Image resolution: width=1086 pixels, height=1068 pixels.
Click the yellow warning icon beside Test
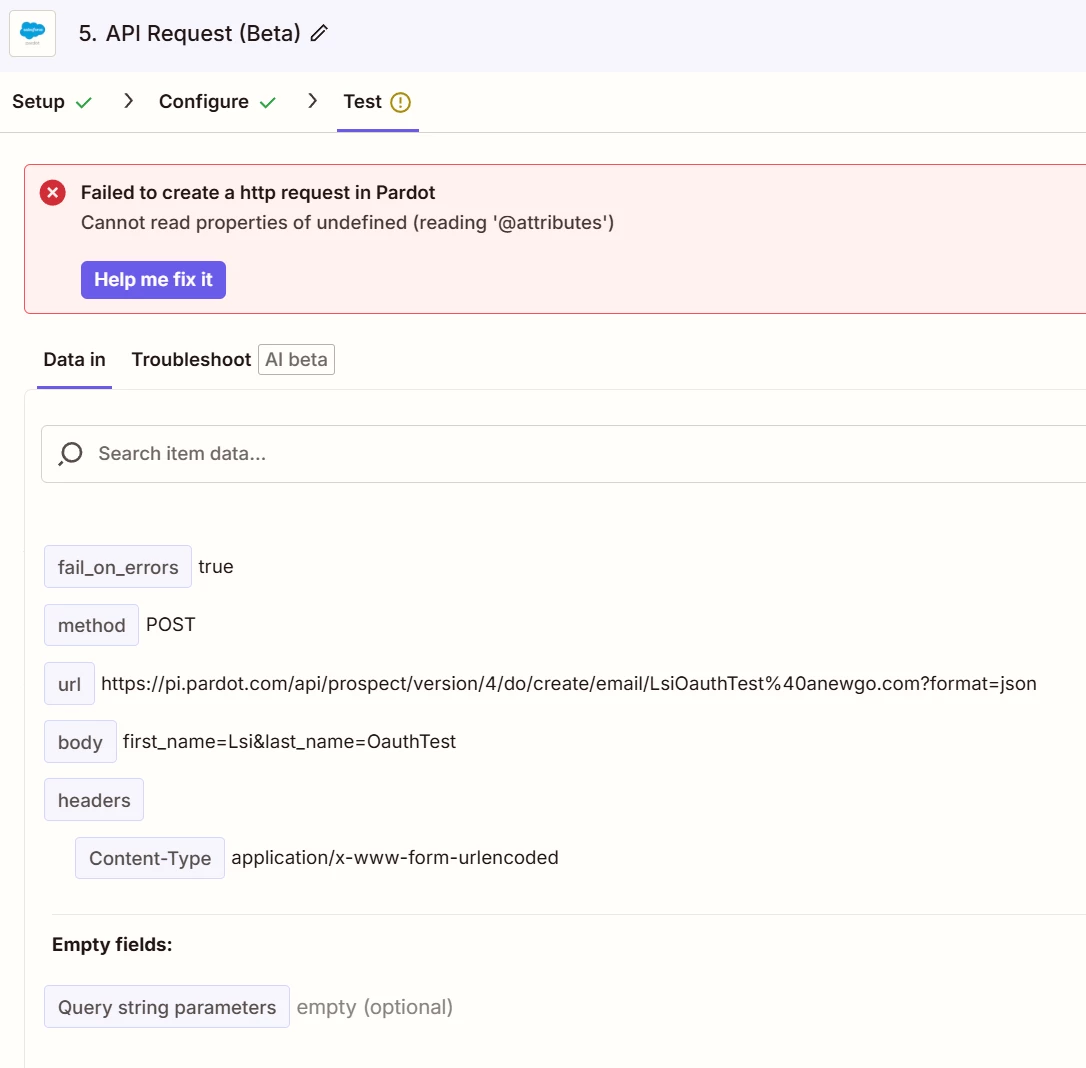click(x=400, y=103)
